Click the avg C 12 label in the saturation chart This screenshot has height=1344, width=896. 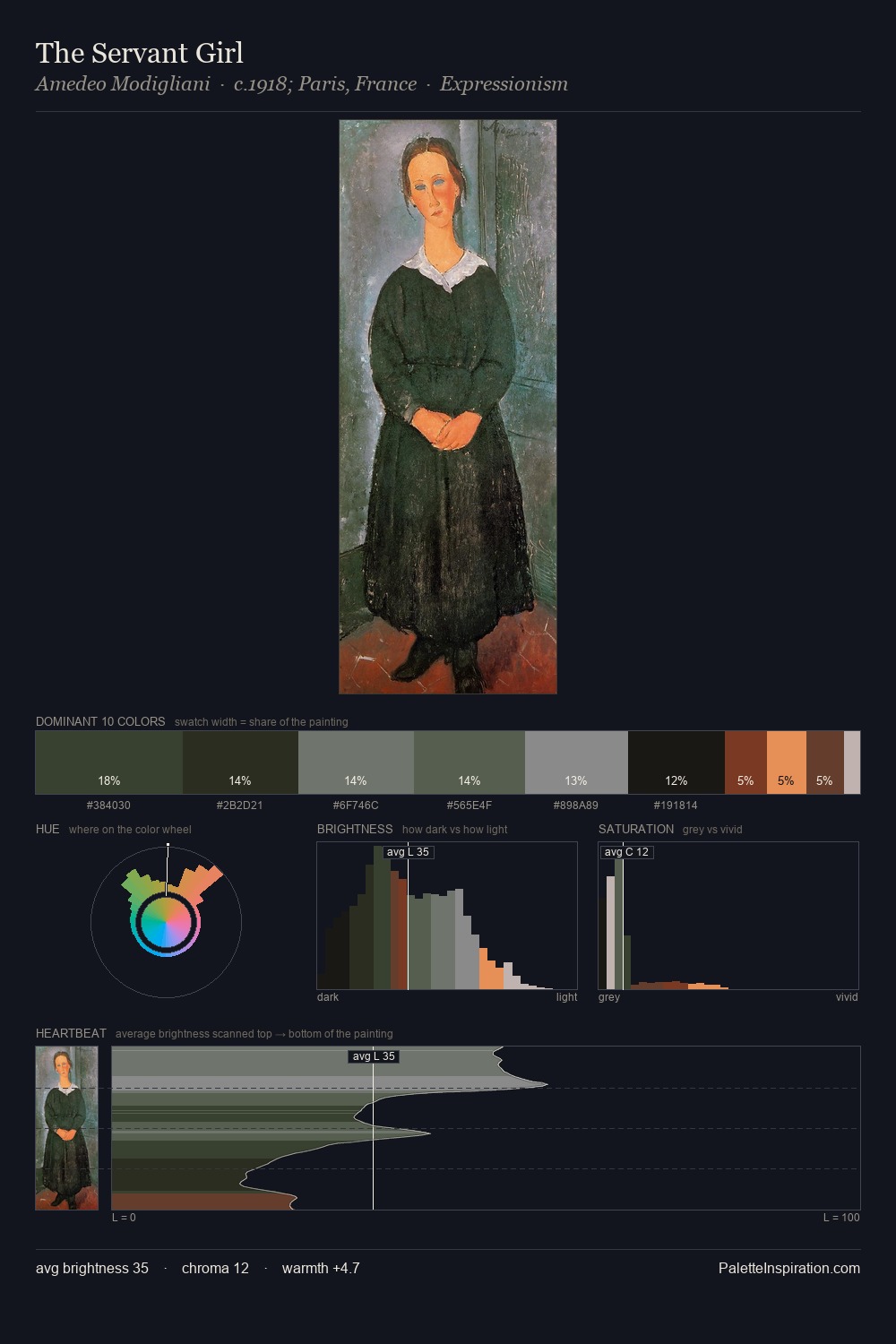point(626,852)
